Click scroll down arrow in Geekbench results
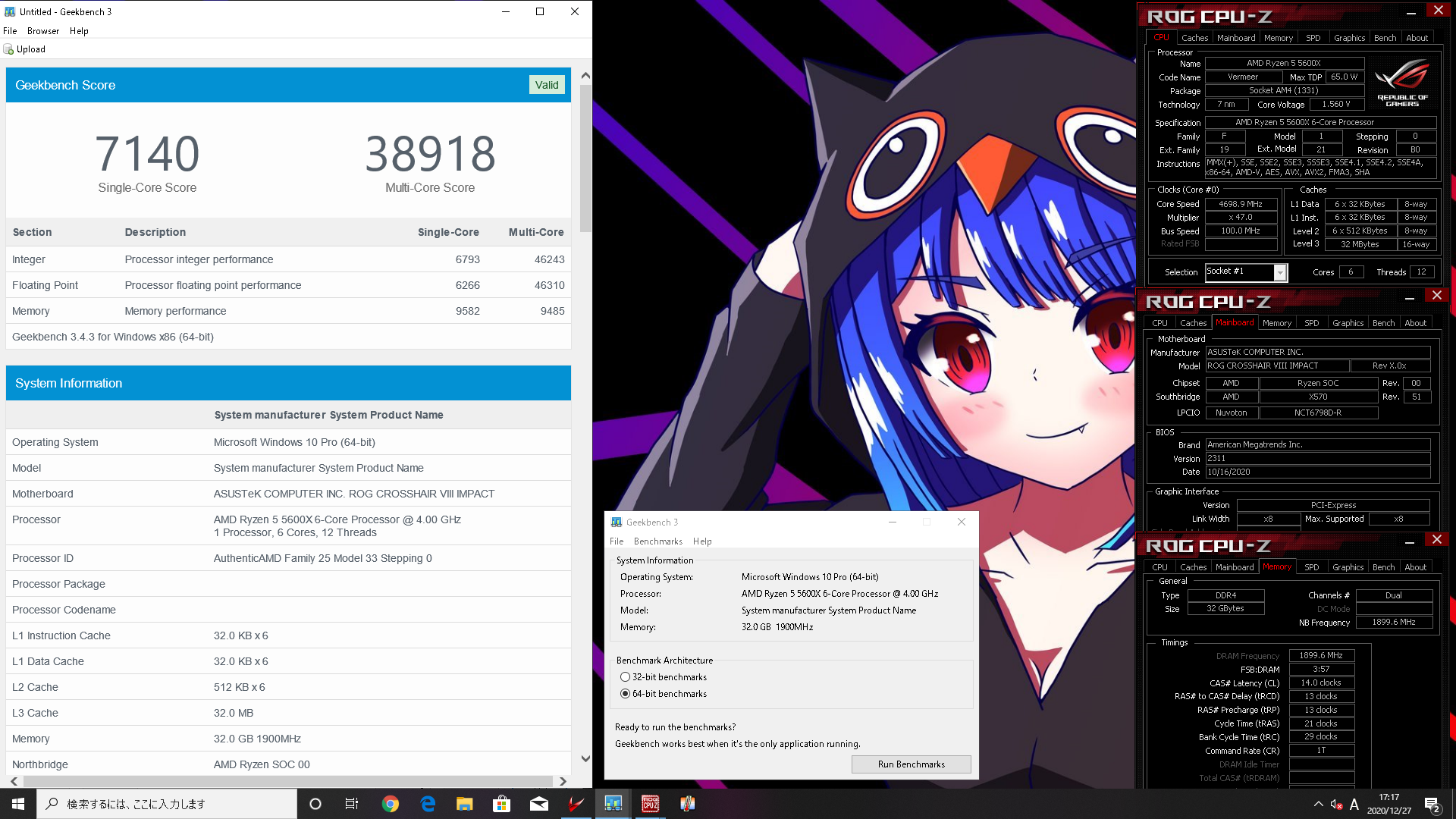 [585, 758]
